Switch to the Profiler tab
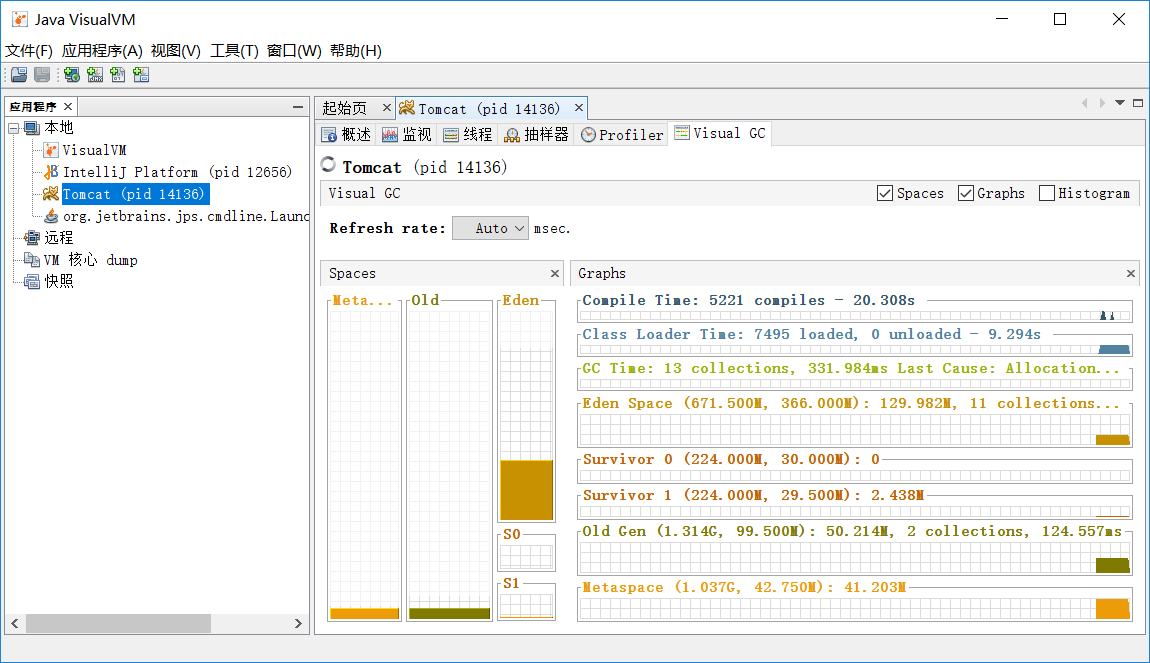 [622, 135]
